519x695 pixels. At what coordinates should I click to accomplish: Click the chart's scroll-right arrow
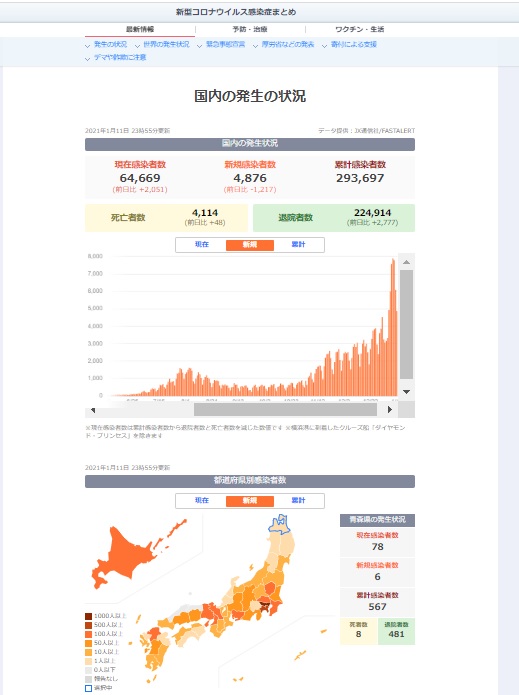tap(390, 410)
